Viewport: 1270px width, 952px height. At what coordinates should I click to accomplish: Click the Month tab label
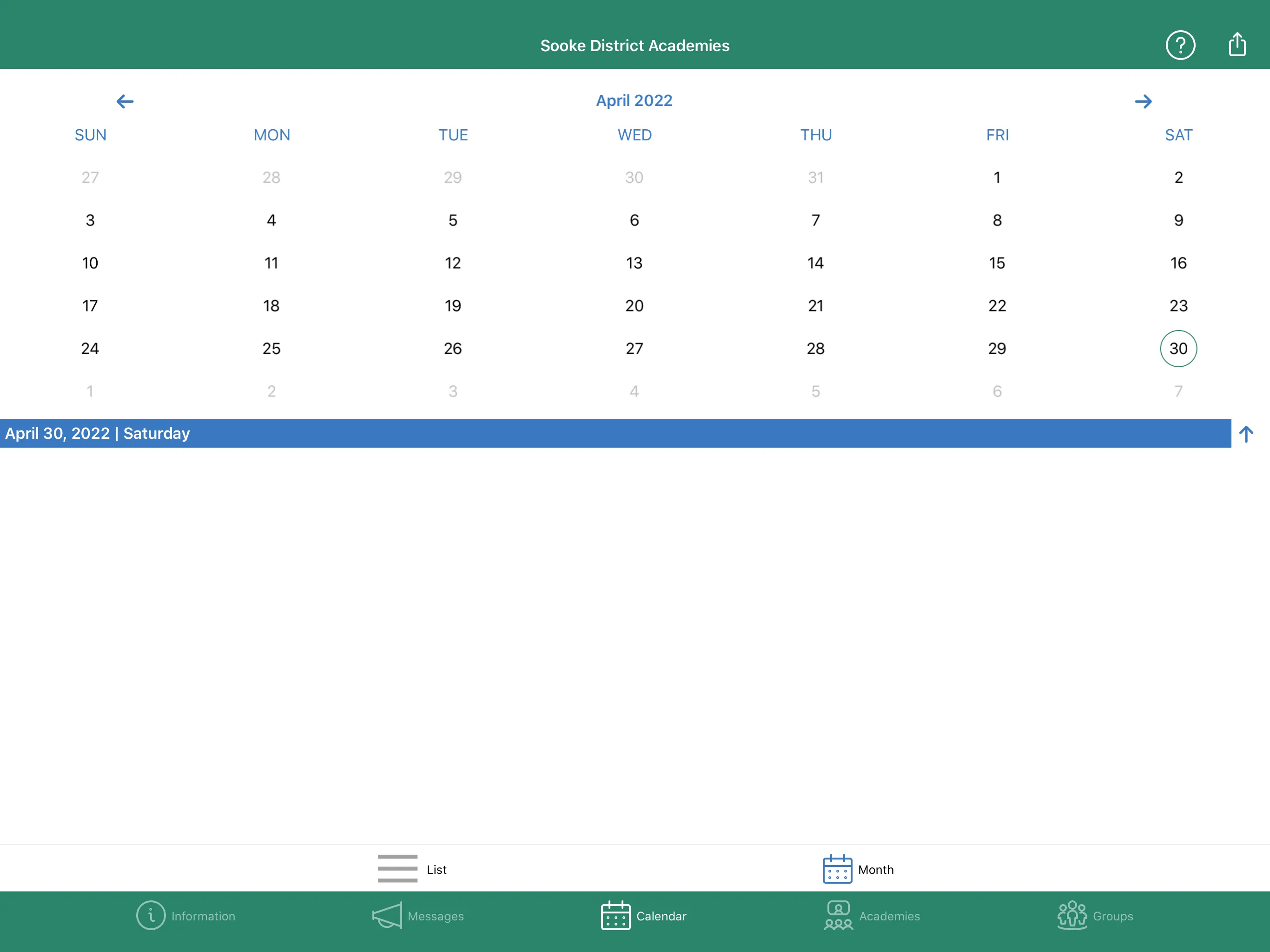875,869
